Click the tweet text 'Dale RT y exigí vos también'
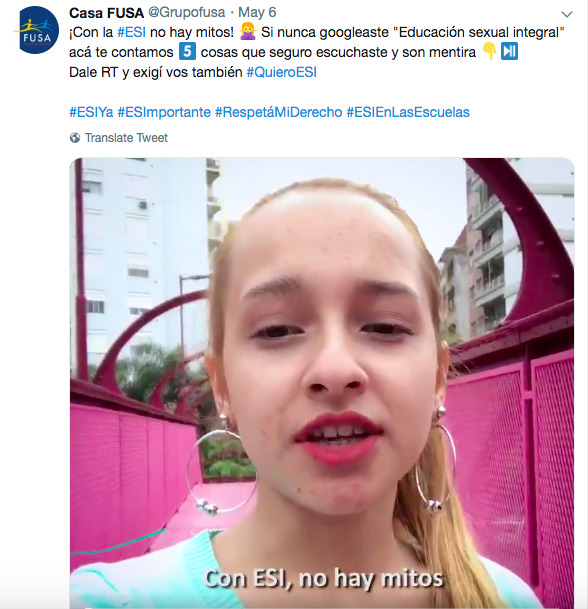The height and width of the screenshot is (609, 588). click(x=156, y=72)
